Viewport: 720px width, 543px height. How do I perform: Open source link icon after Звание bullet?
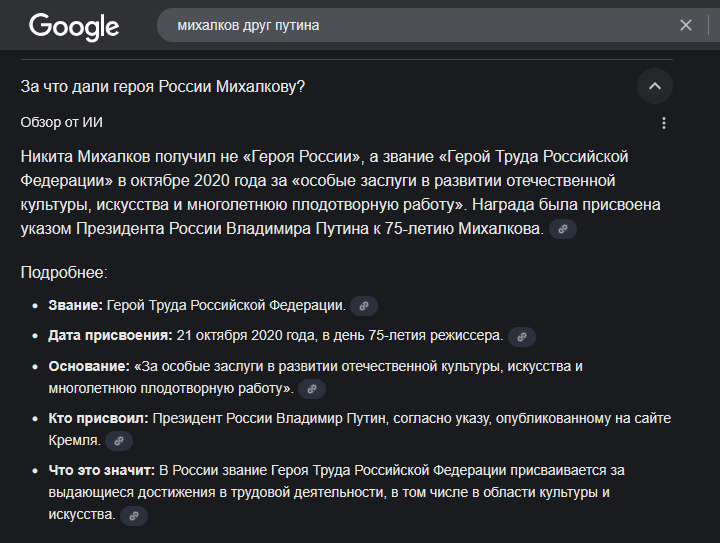click(364, 306)
